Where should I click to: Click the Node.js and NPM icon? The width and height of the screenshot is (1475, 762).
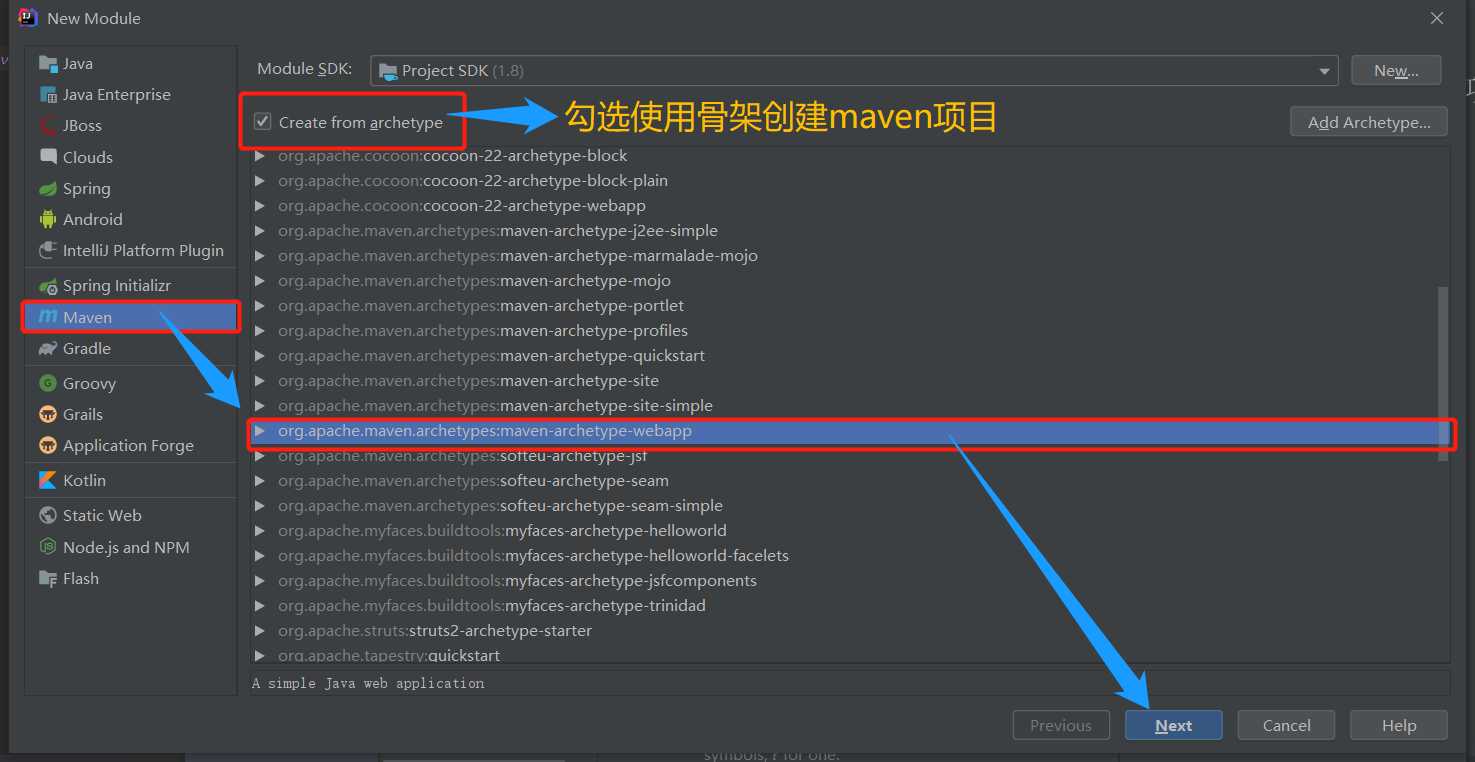click(48, 547)
